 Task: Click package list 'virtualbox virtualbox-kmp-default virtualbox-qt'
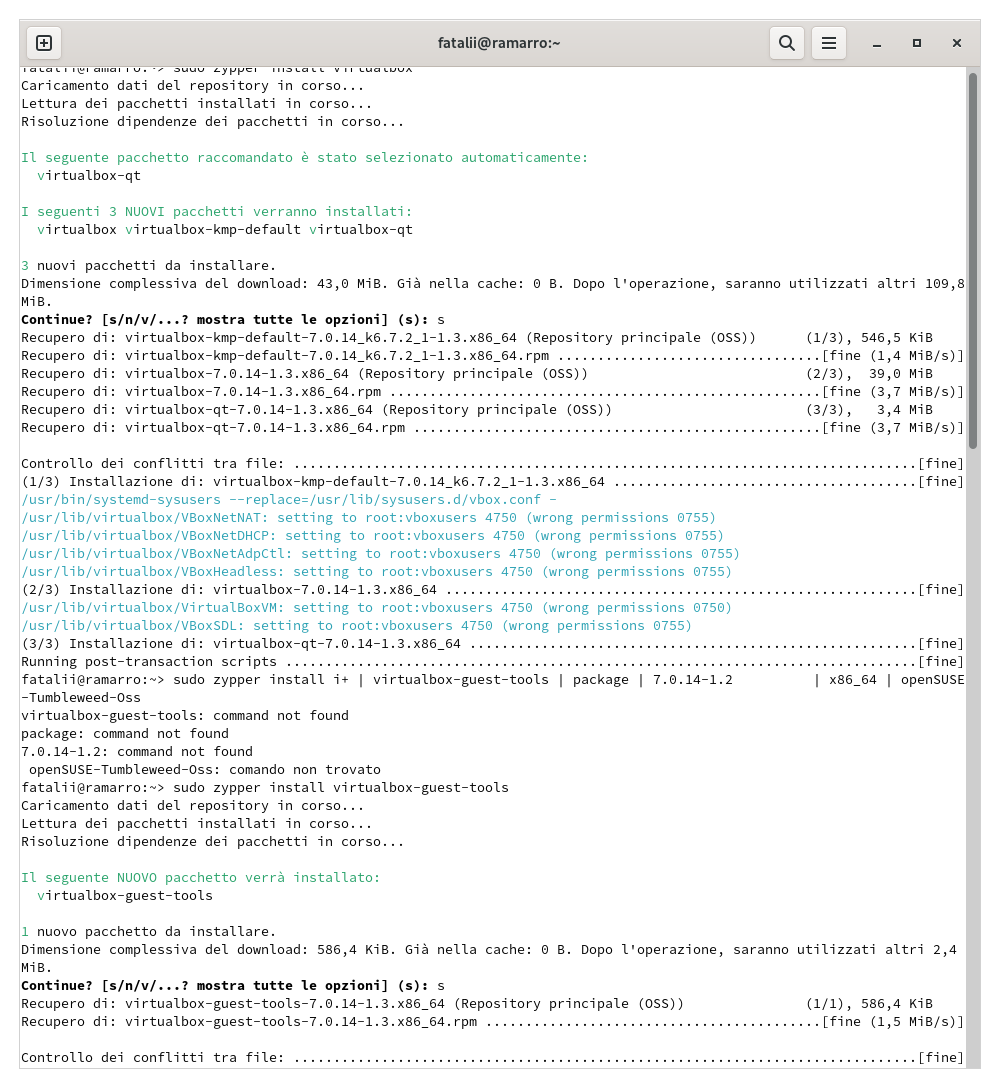(x=225, y=230)
